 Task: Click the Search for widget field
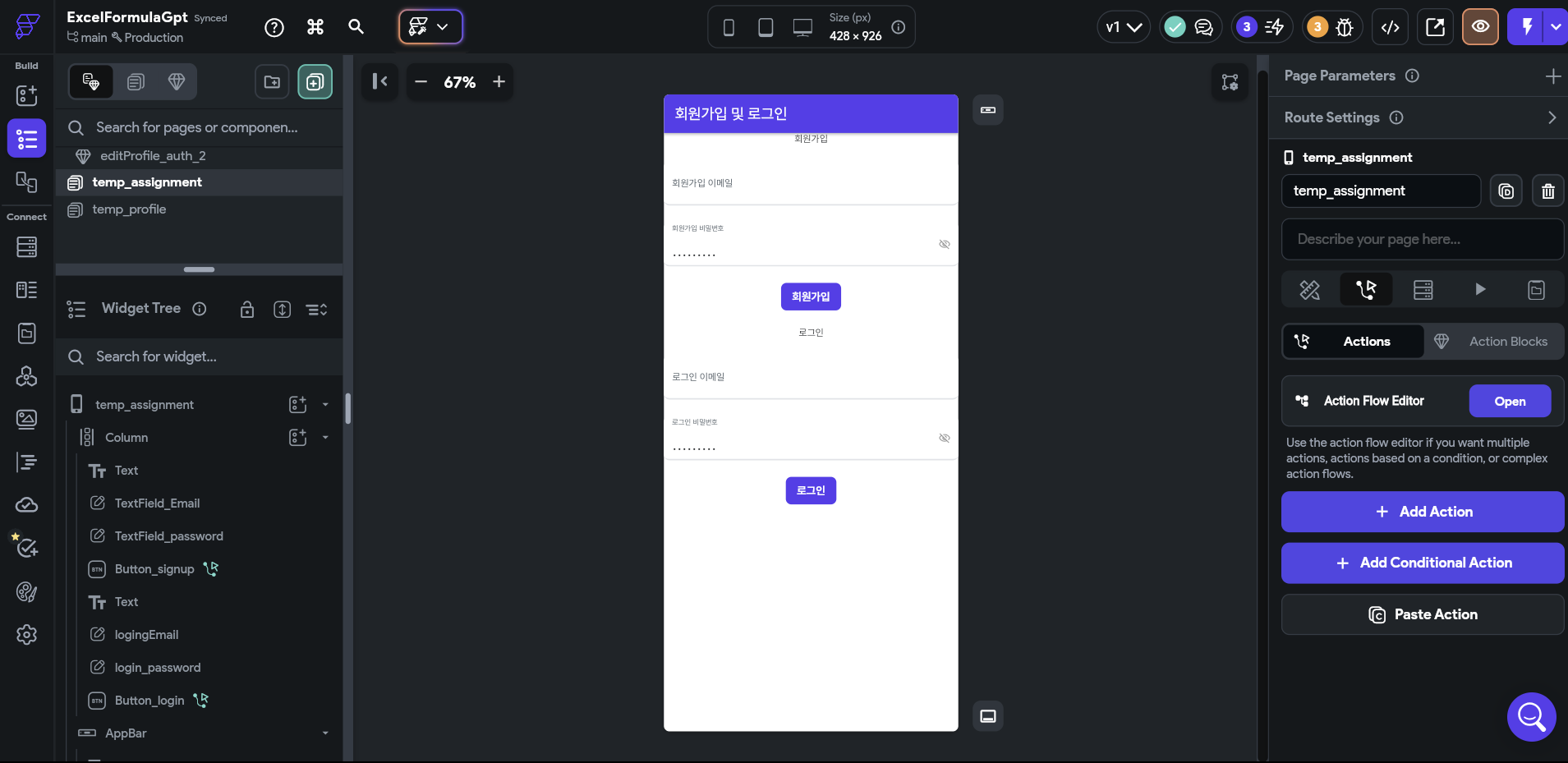click(x=199, y=356)
